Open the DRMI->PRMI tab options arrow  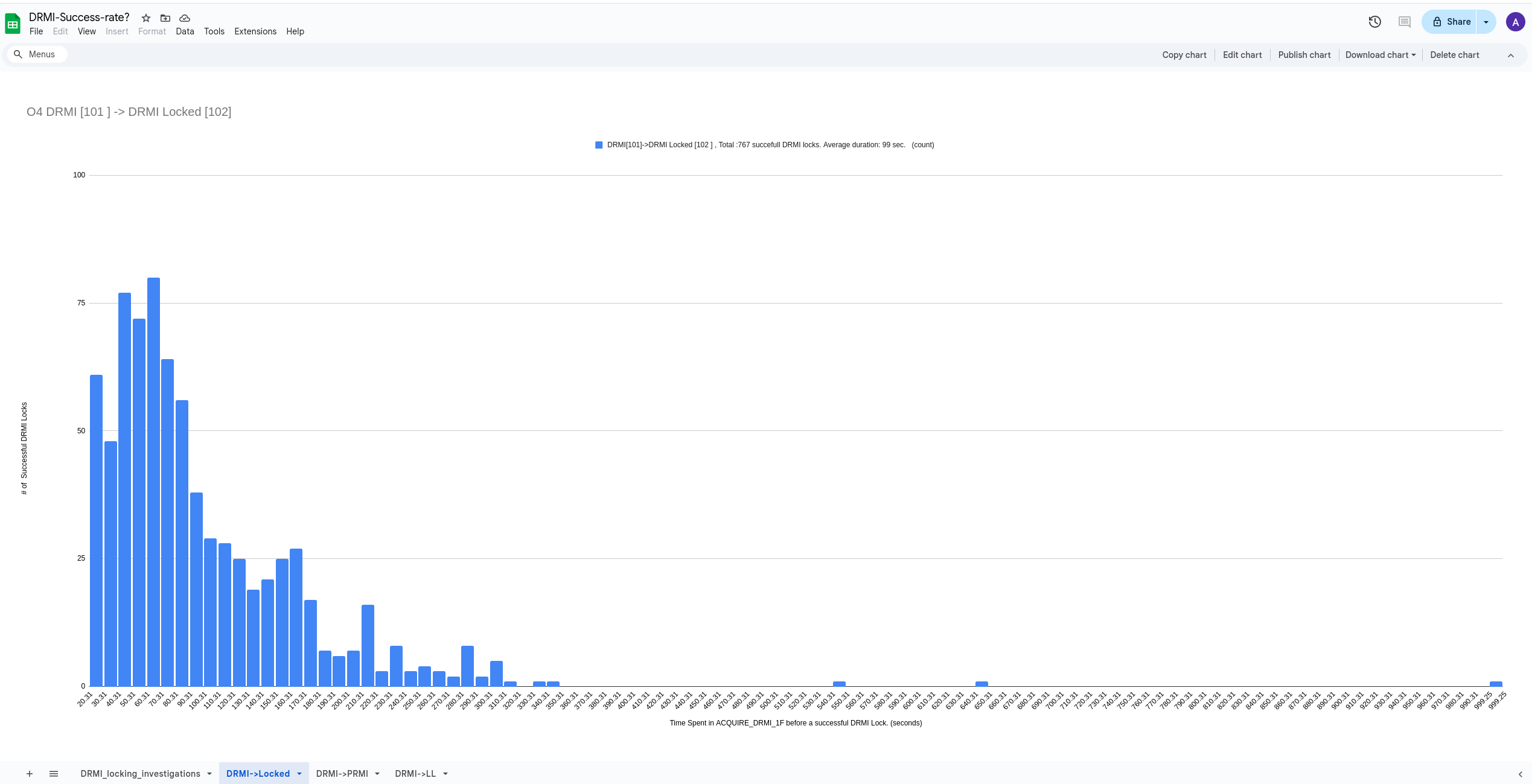(x=377, y=774)
